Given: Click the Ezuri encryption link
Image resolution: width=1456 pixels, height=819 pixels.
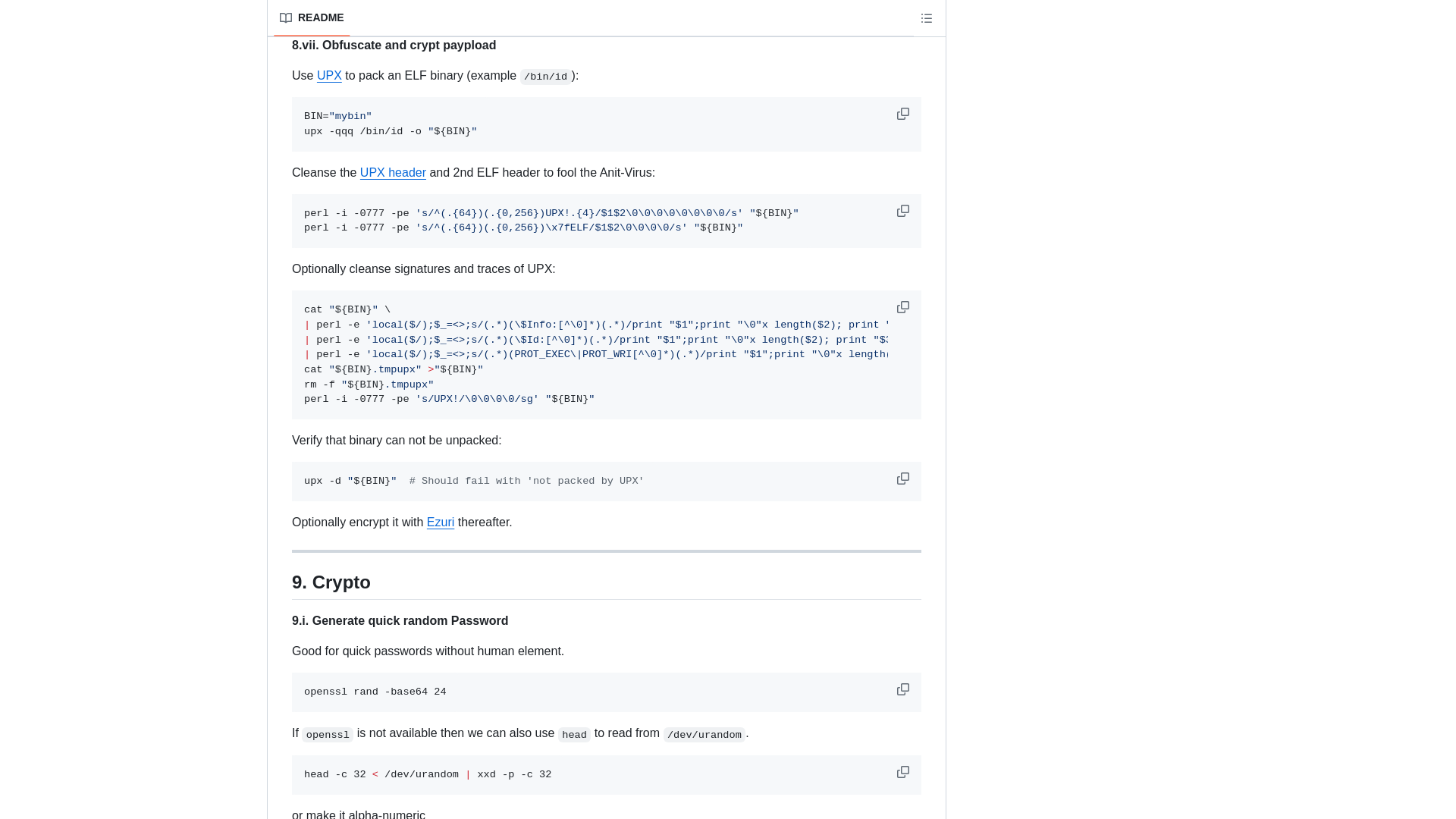Looking at the screenshot, I should tap(440, 522).
